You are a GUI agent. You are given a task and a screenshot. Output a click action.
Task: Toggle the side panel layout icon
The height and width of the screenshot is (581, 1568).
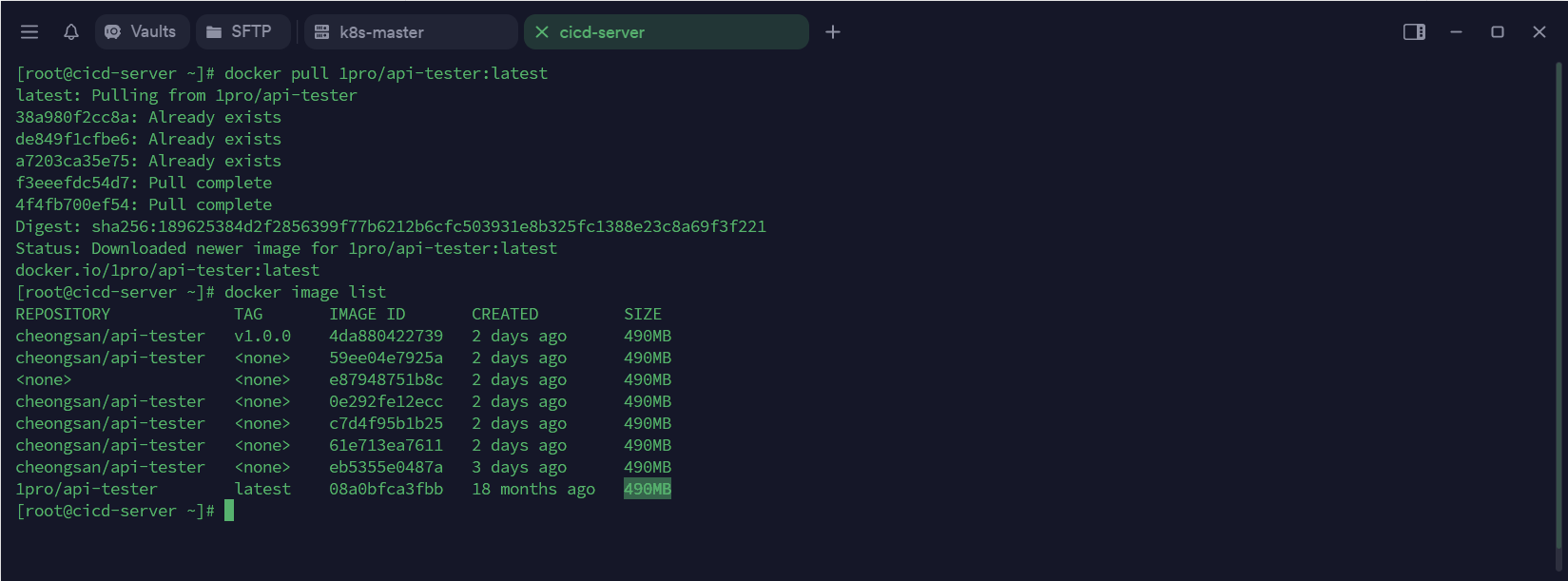click(1414, 32)
